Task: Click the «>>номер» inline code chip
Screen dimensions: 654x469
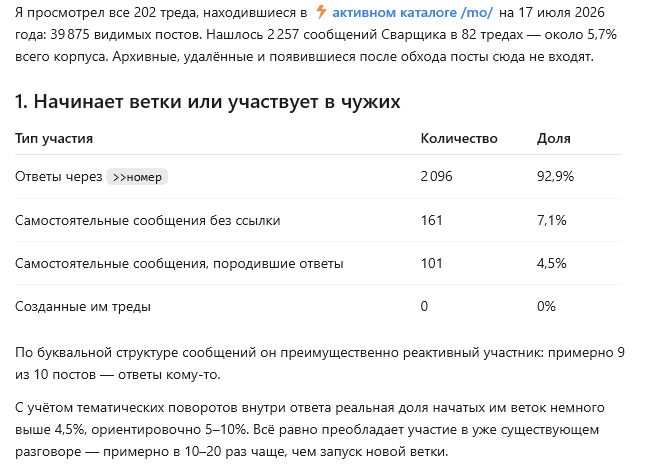Action: click(137, 177)
